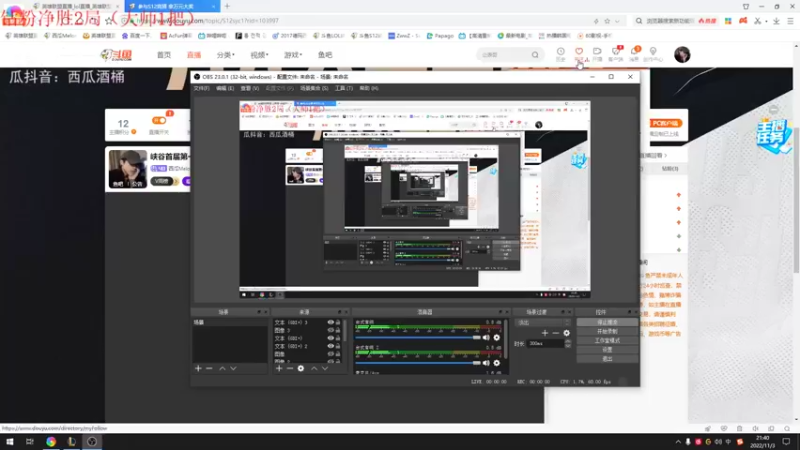Add a scene transition with the plus icon
800x450 pixels.
[545, 333]
